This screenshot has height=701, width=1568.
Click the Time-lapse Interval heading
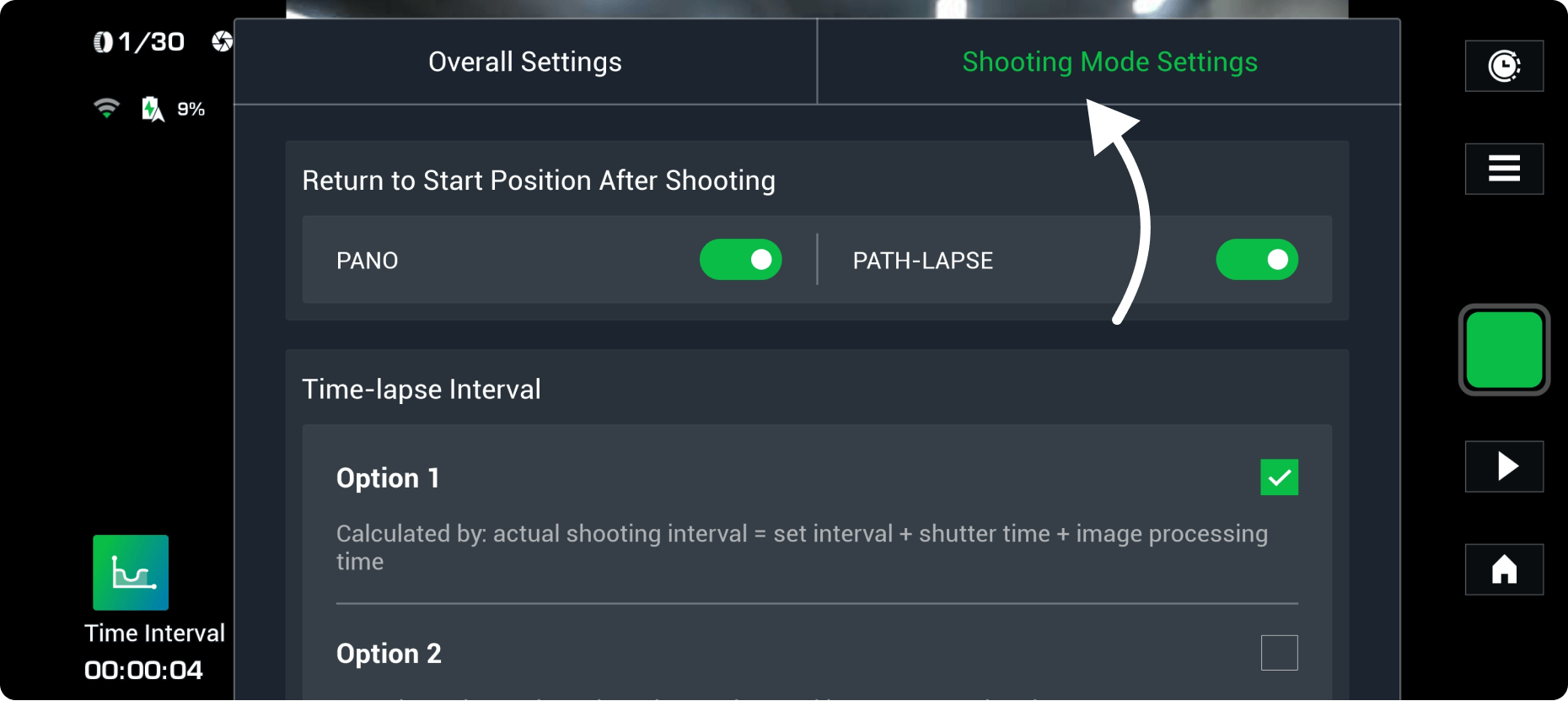pos(422,389)
